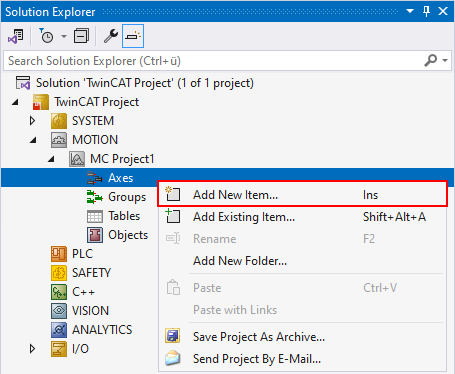Select the MOTION tree item
Screen dimensions: 455x374
95,140
